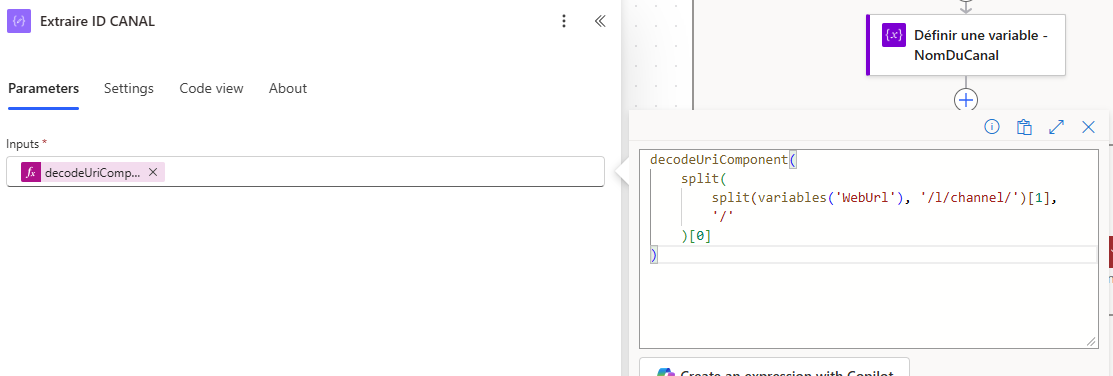Switch to the Settings tab
The image size is (1113, 376).
128,89
